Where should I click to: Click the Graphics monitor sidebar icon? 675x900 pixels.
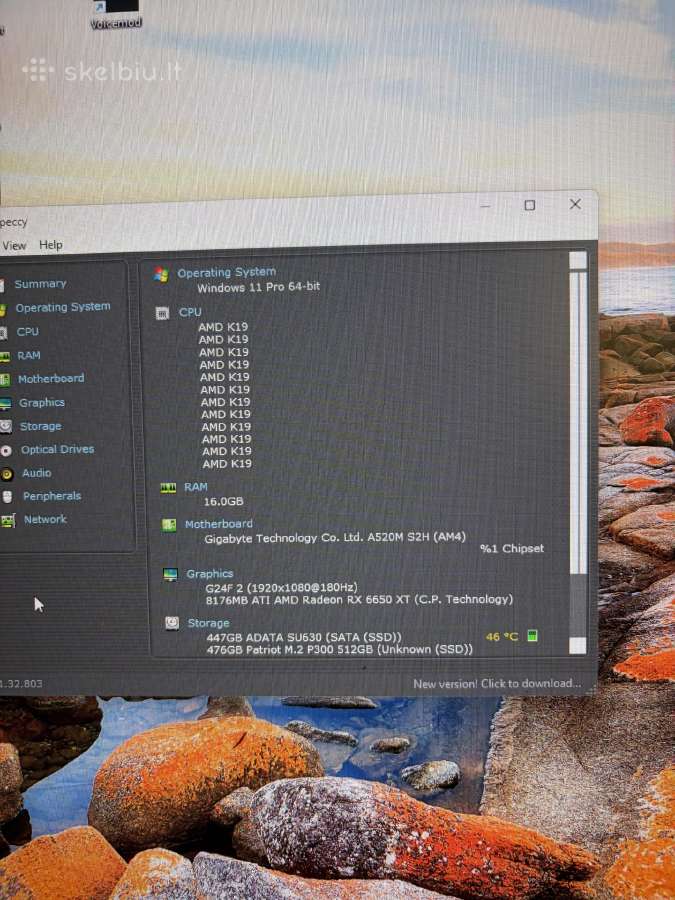(5, 404)
